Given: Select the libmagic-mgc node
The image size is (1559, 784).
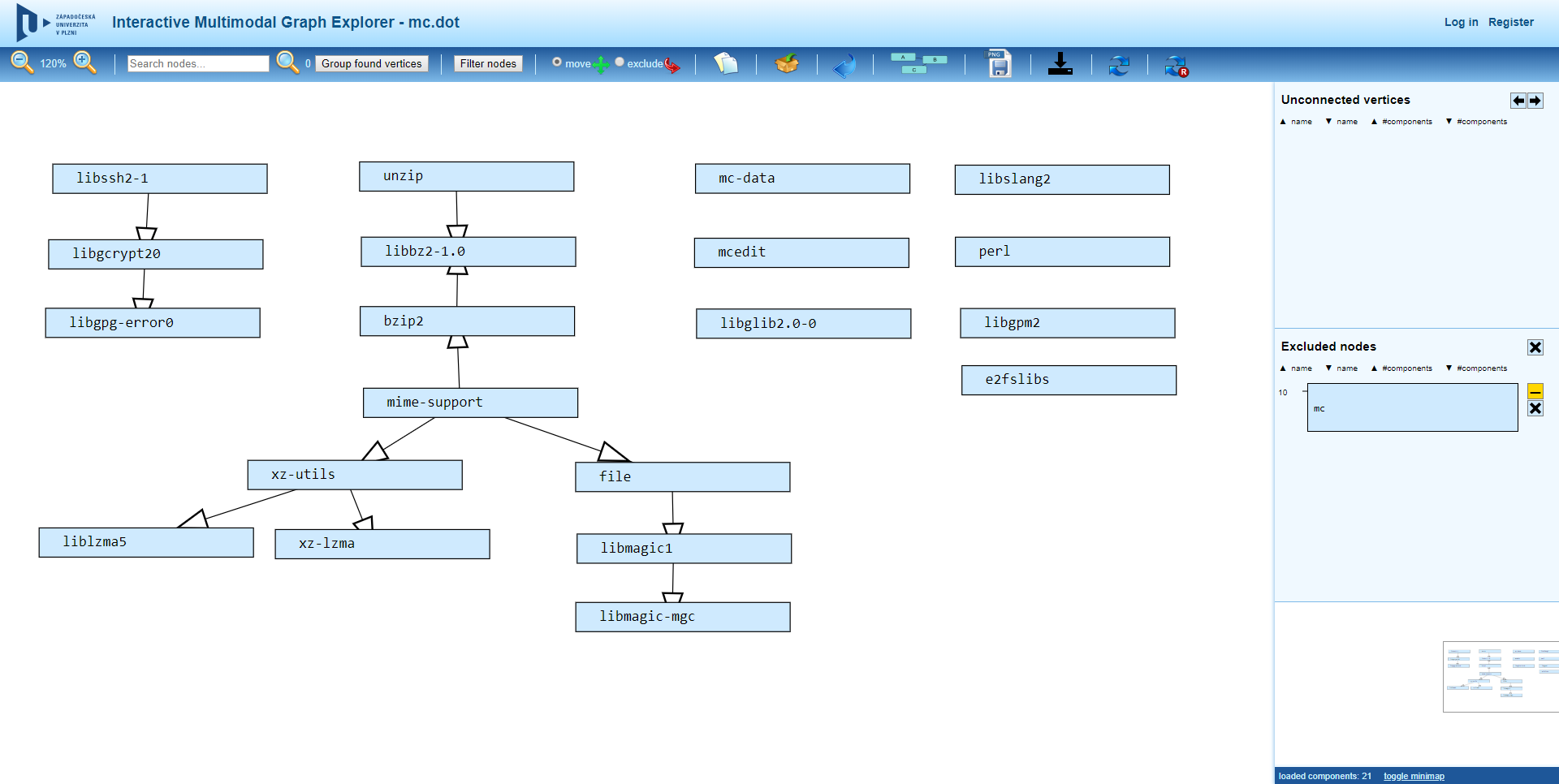Looking at the screenshot, I should pyautogui.click(x=683, y=617).
